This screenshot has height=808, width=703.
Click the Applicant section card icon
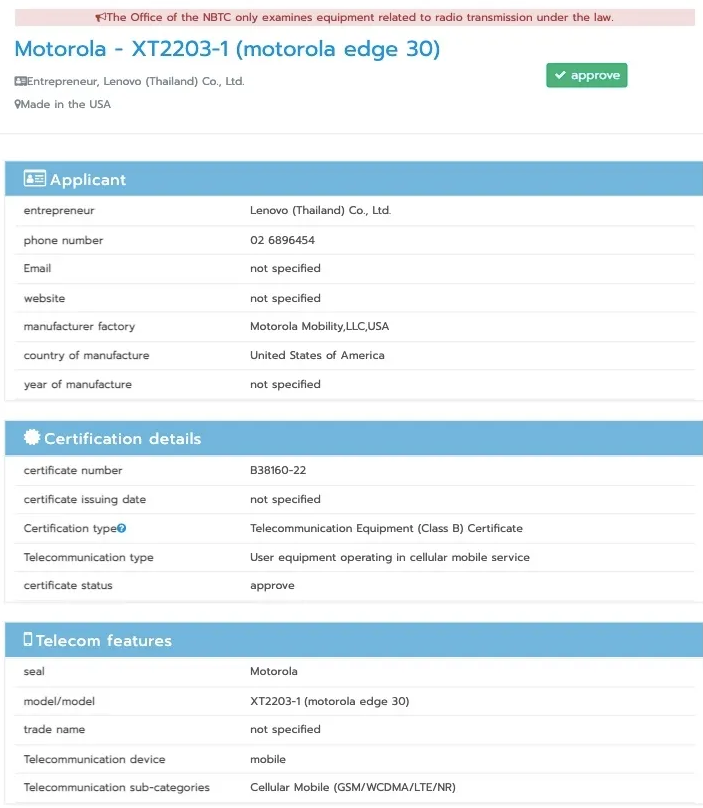coord(35,180)
